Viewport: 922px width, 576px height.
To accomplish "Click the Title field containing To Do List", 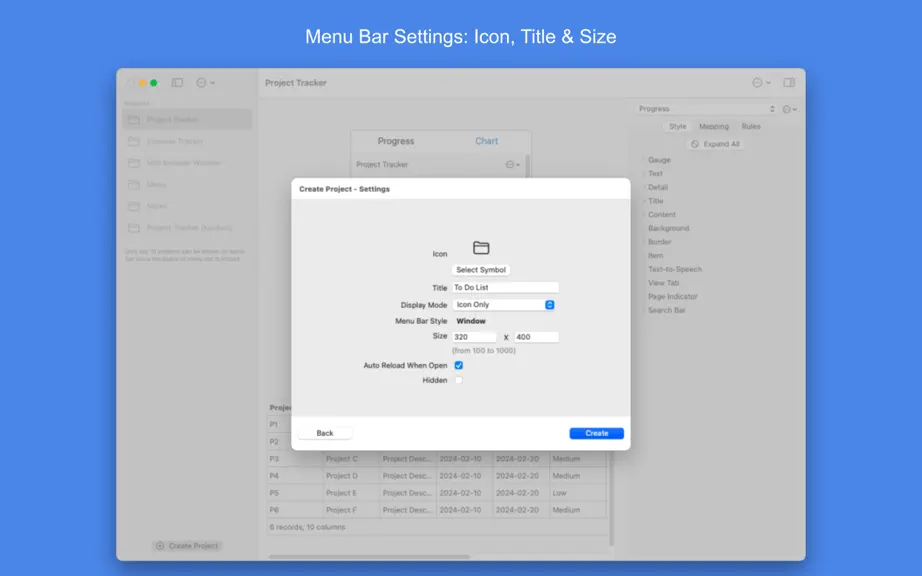I will click(x=505, y=287).
